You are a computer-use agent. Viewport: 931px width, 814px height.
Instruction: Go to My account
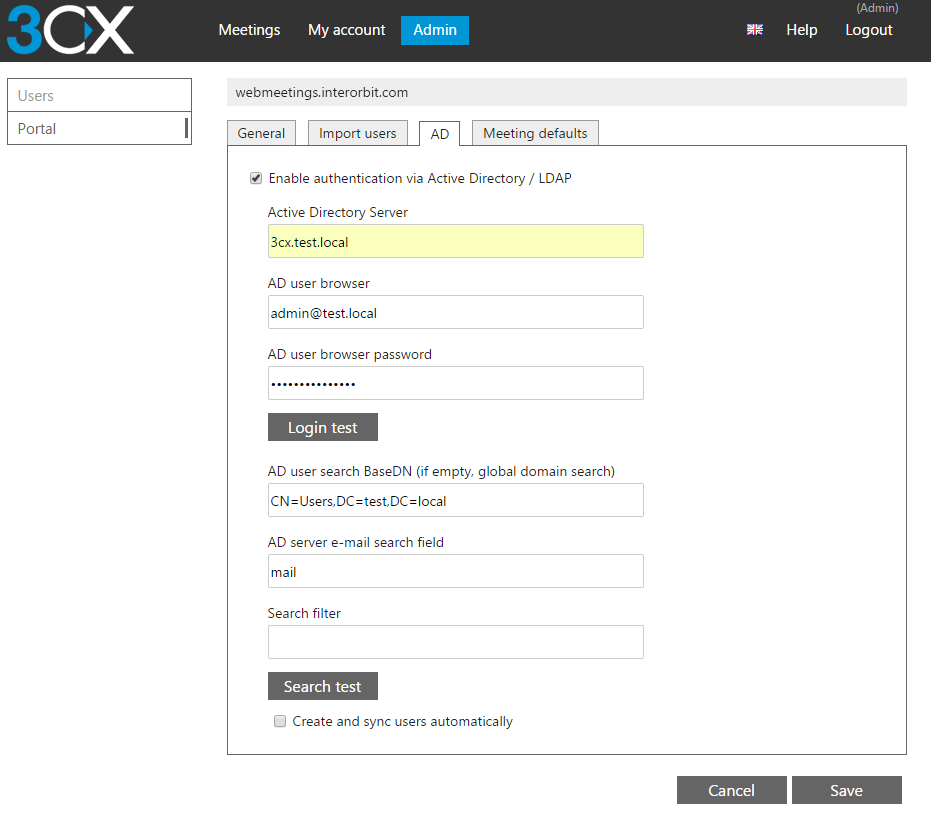pyautogui.click(x=347, y=30)
